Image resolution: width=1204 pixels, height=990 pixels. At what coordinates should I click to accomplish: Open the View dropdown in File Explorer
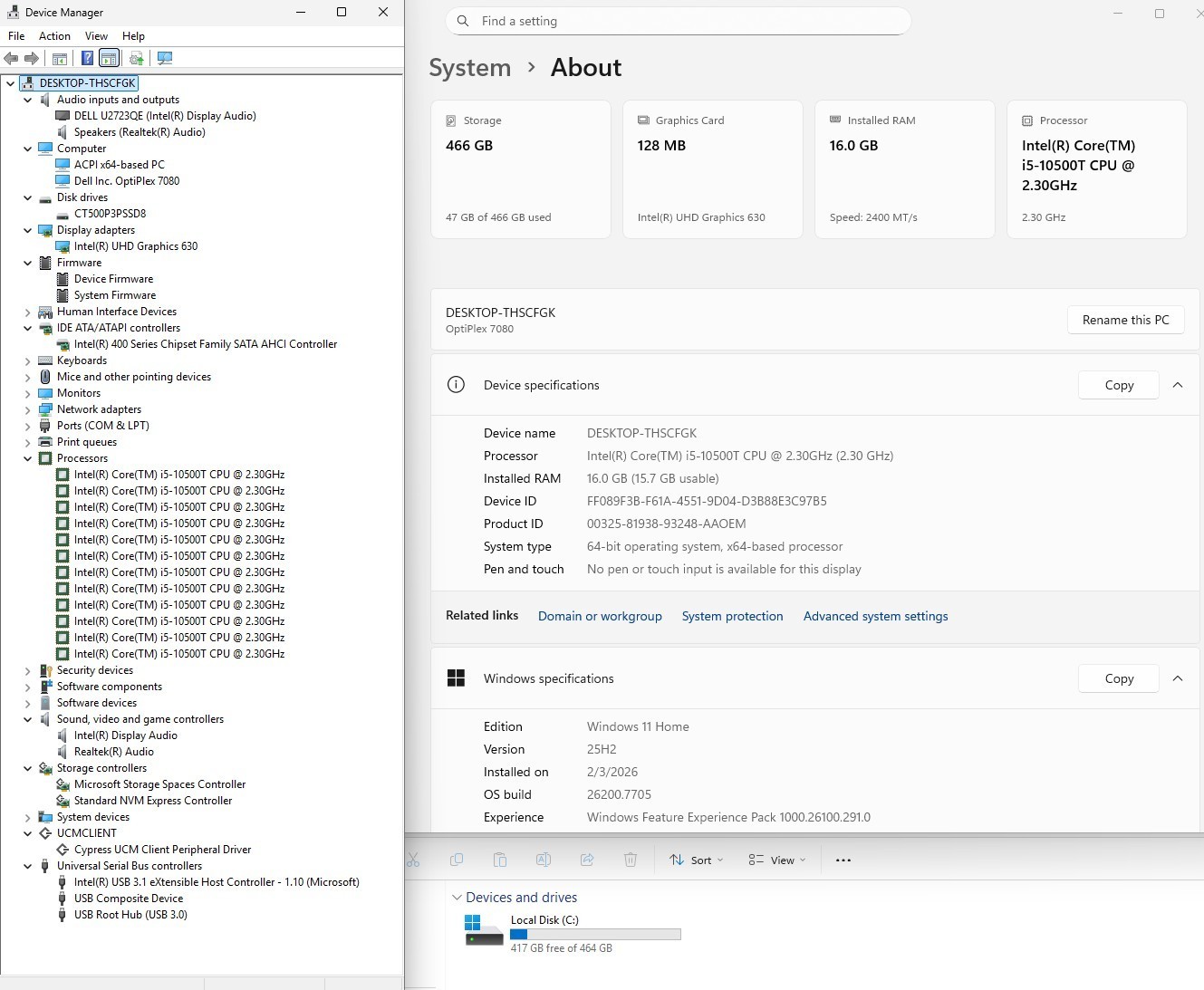[x=777, y=860]
